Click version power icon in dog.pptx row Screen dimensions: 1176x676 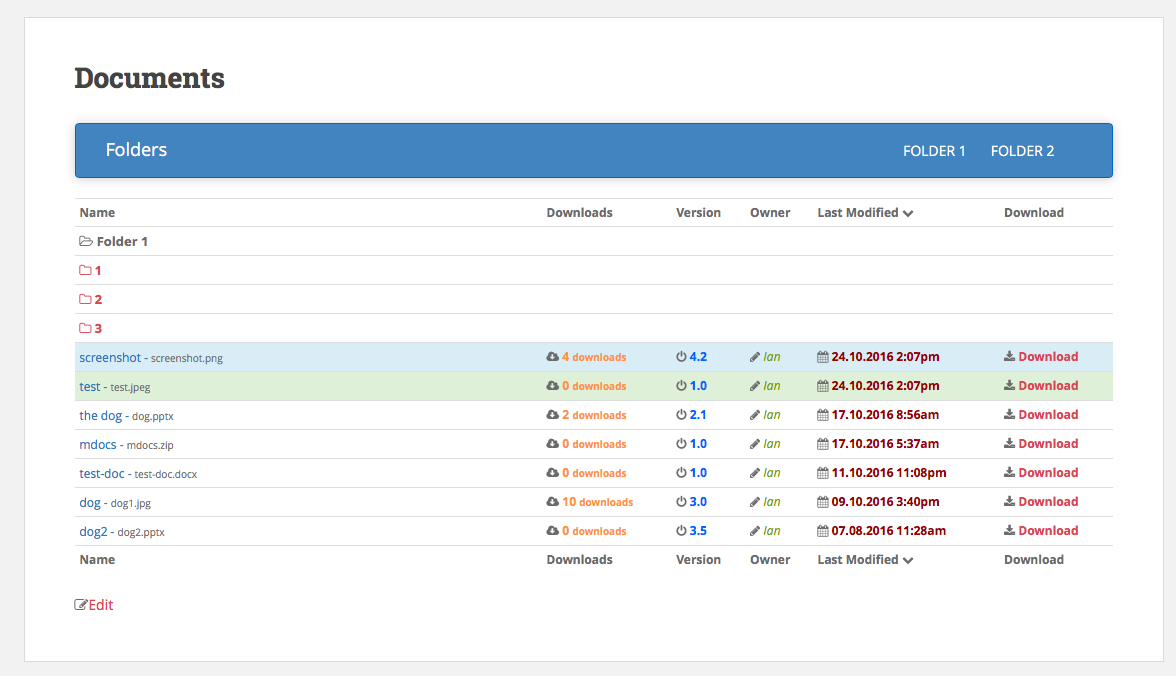tap(681, 415)
